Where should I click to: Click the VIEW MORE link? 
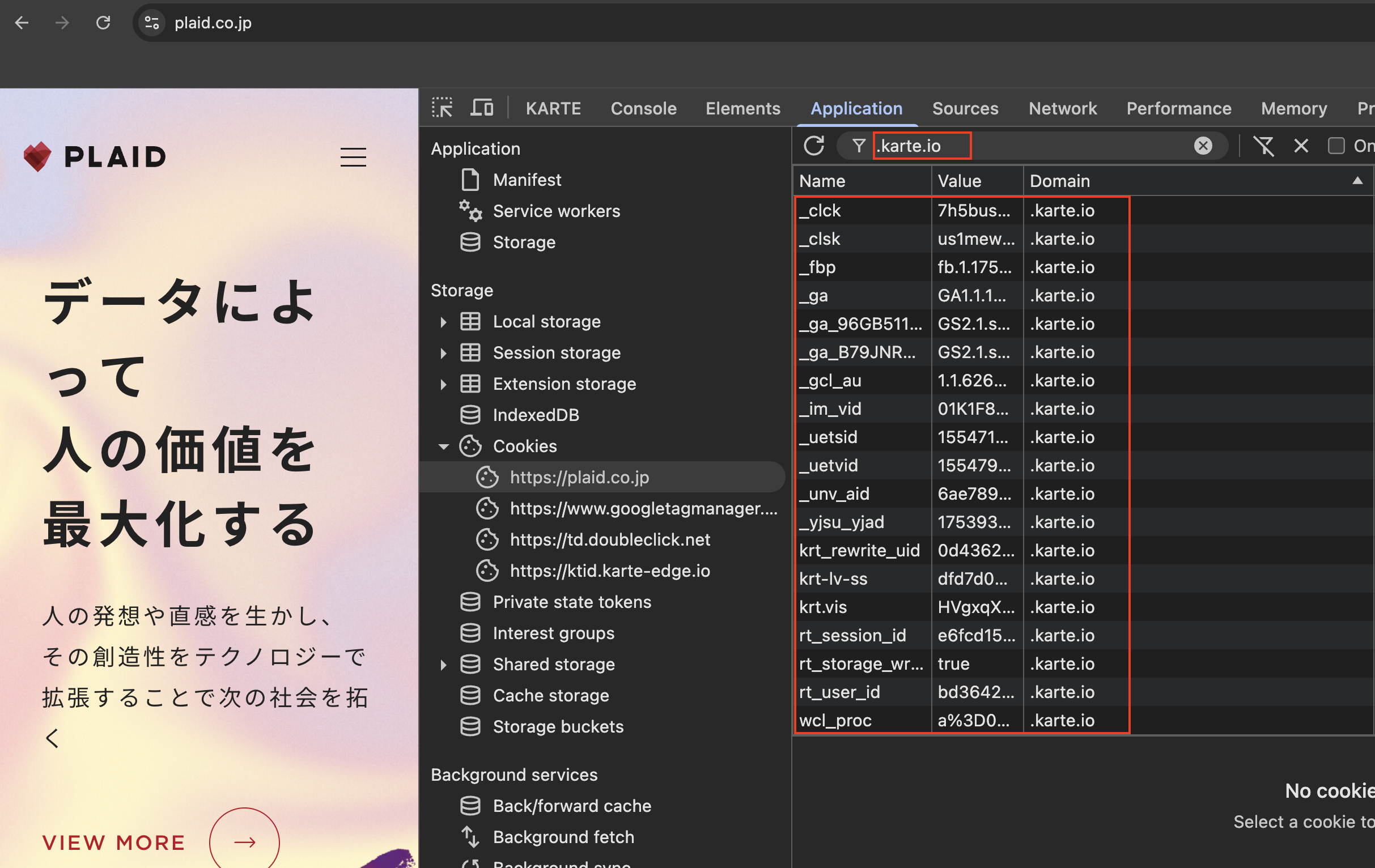pyautogui.click(x=114, y=843)
